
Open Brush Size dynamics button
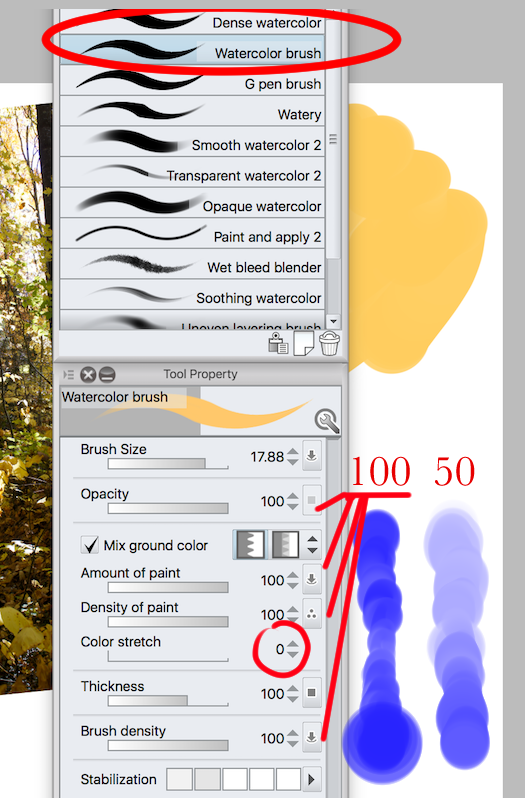point(312,455)
